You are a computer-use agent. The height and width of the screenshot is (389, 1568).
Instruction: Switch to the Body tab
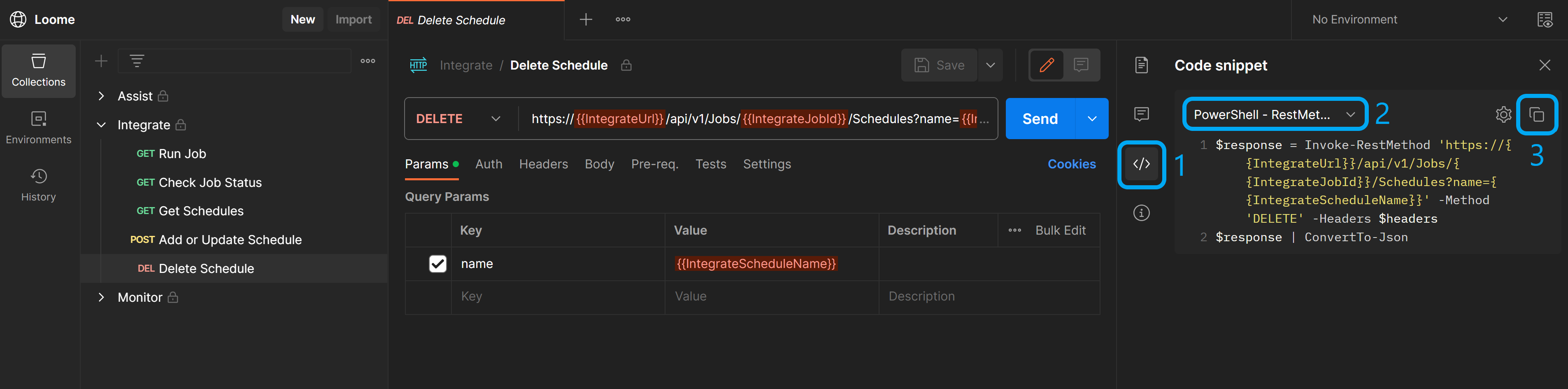(x=599, y=164)
